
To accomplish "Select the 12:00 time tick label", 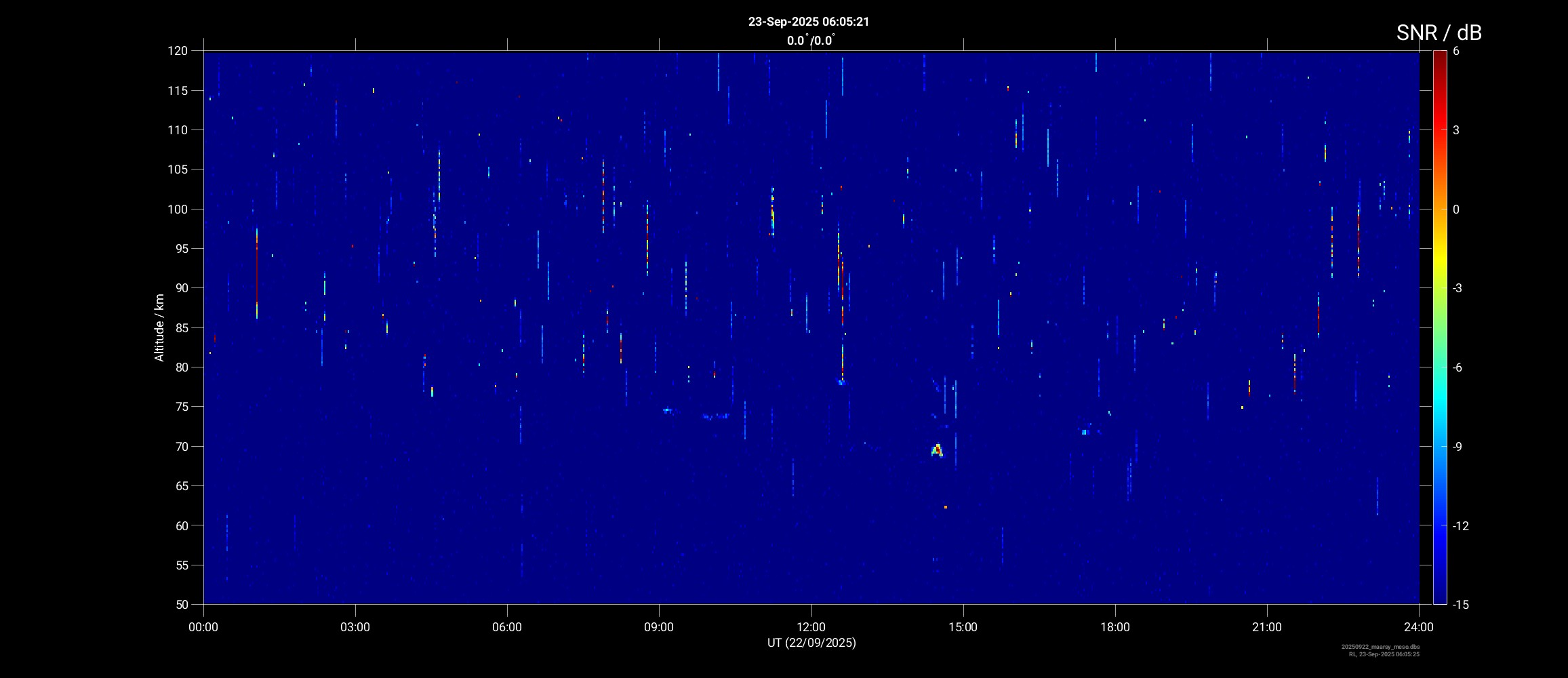I will coord(811,627).
